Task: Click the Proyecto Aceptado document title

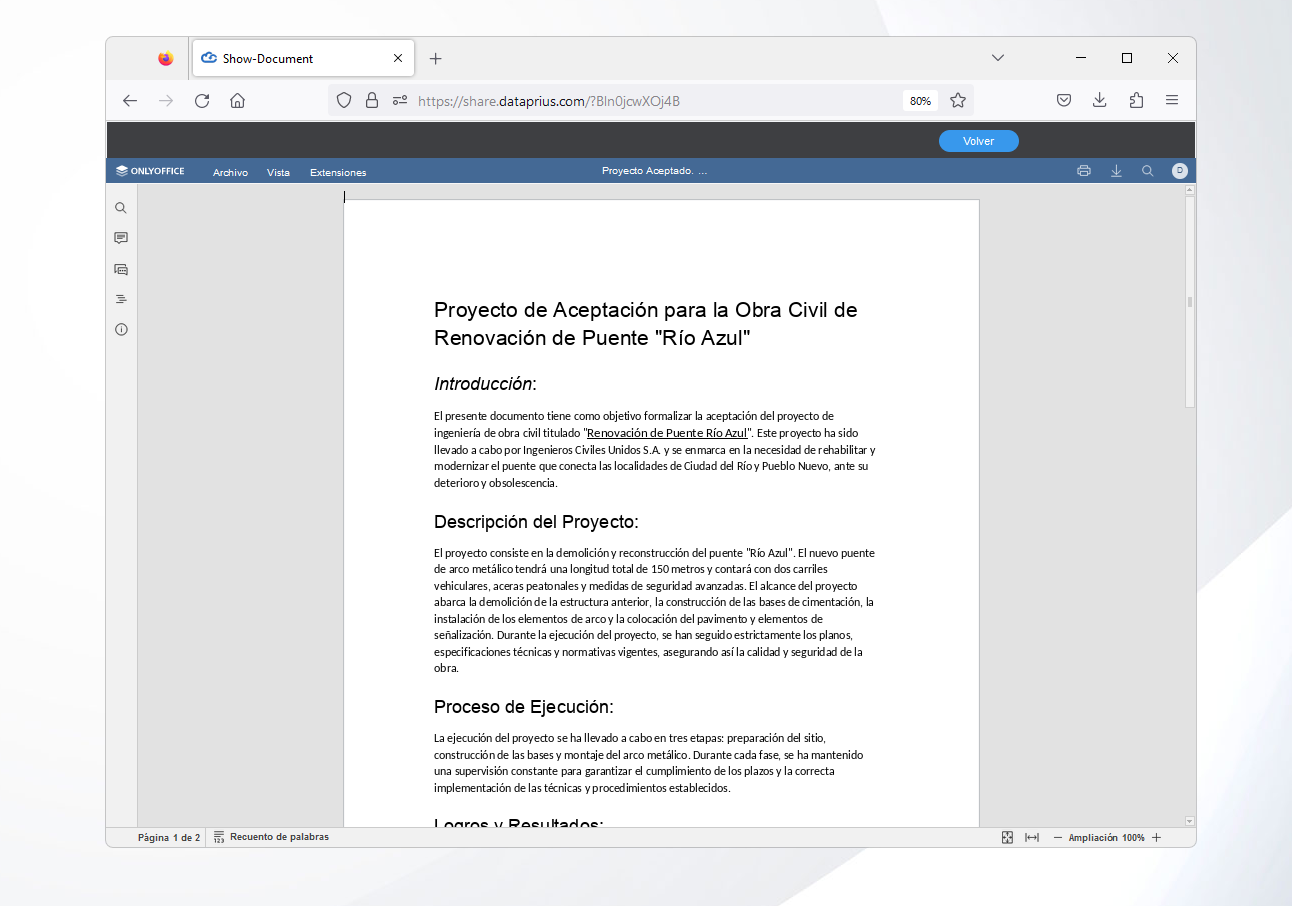Action: (x=654, y=171)
